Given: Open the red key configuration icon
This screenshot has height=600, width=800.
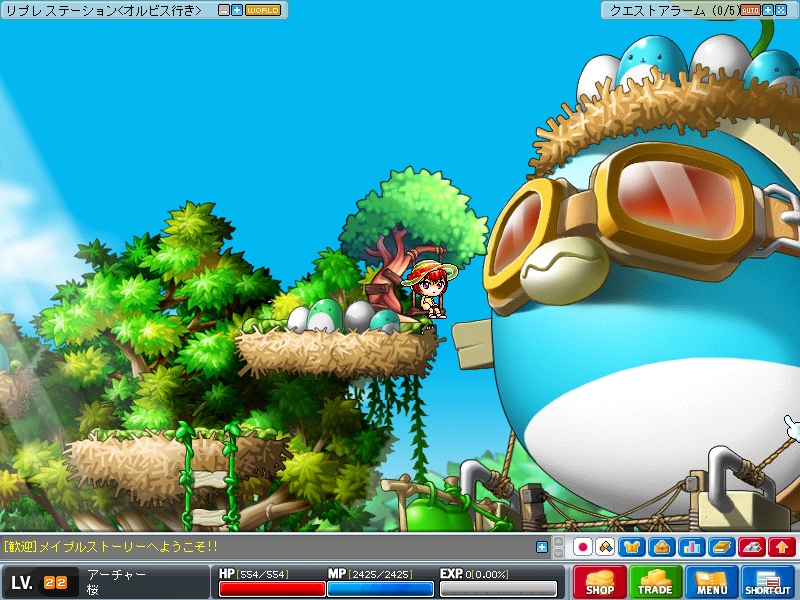Looking at the screenshot, I should coord(752,547).
